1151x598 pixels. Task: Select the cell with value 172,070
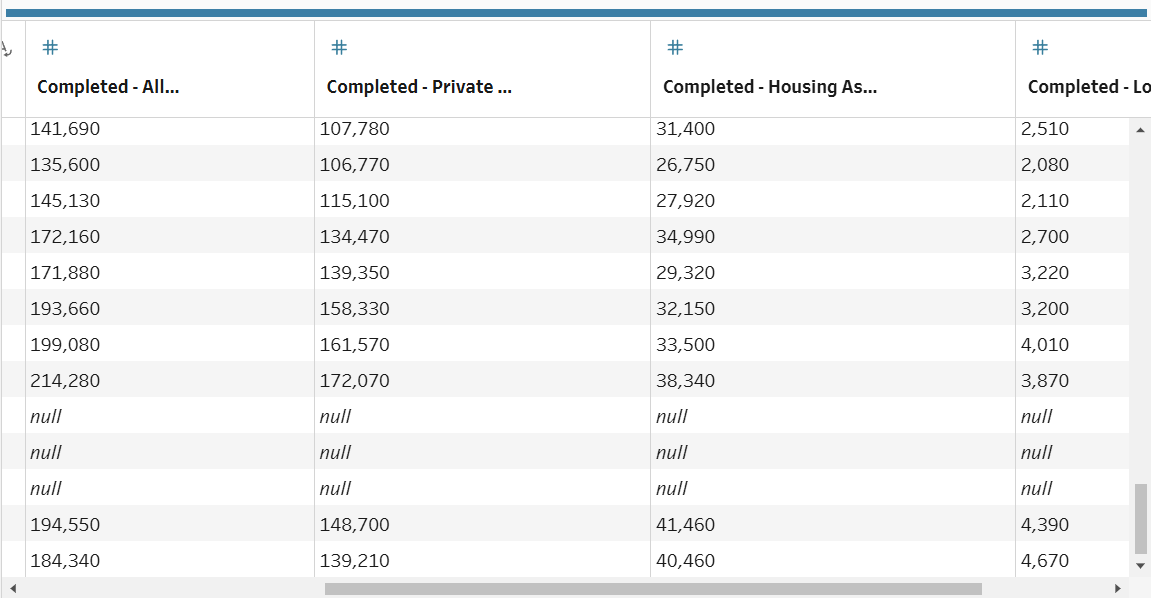[x=355, y=381]
